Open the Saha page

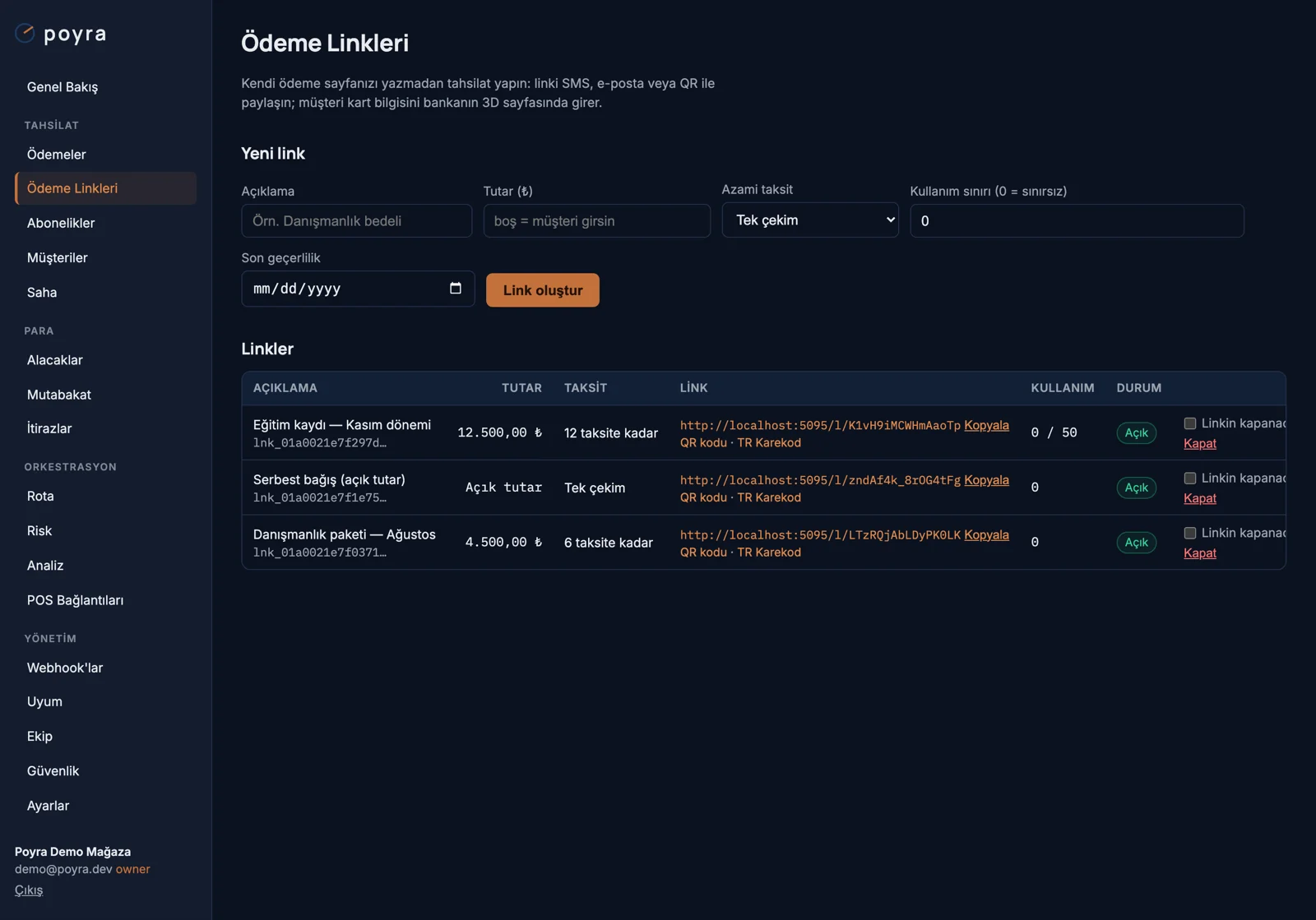(x=42, y=292)
